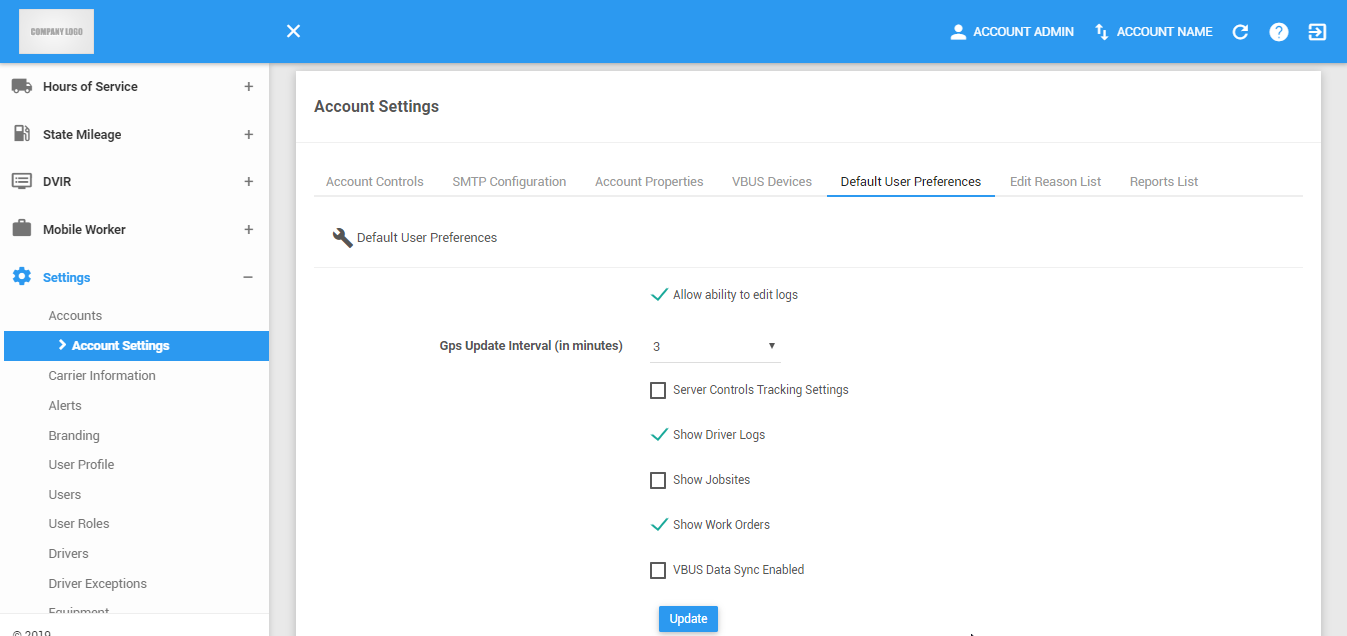The height and width of the screenshot is (636, 1347).
Task: Open Accounts in the Settings submenu
Action: [75, 316]
